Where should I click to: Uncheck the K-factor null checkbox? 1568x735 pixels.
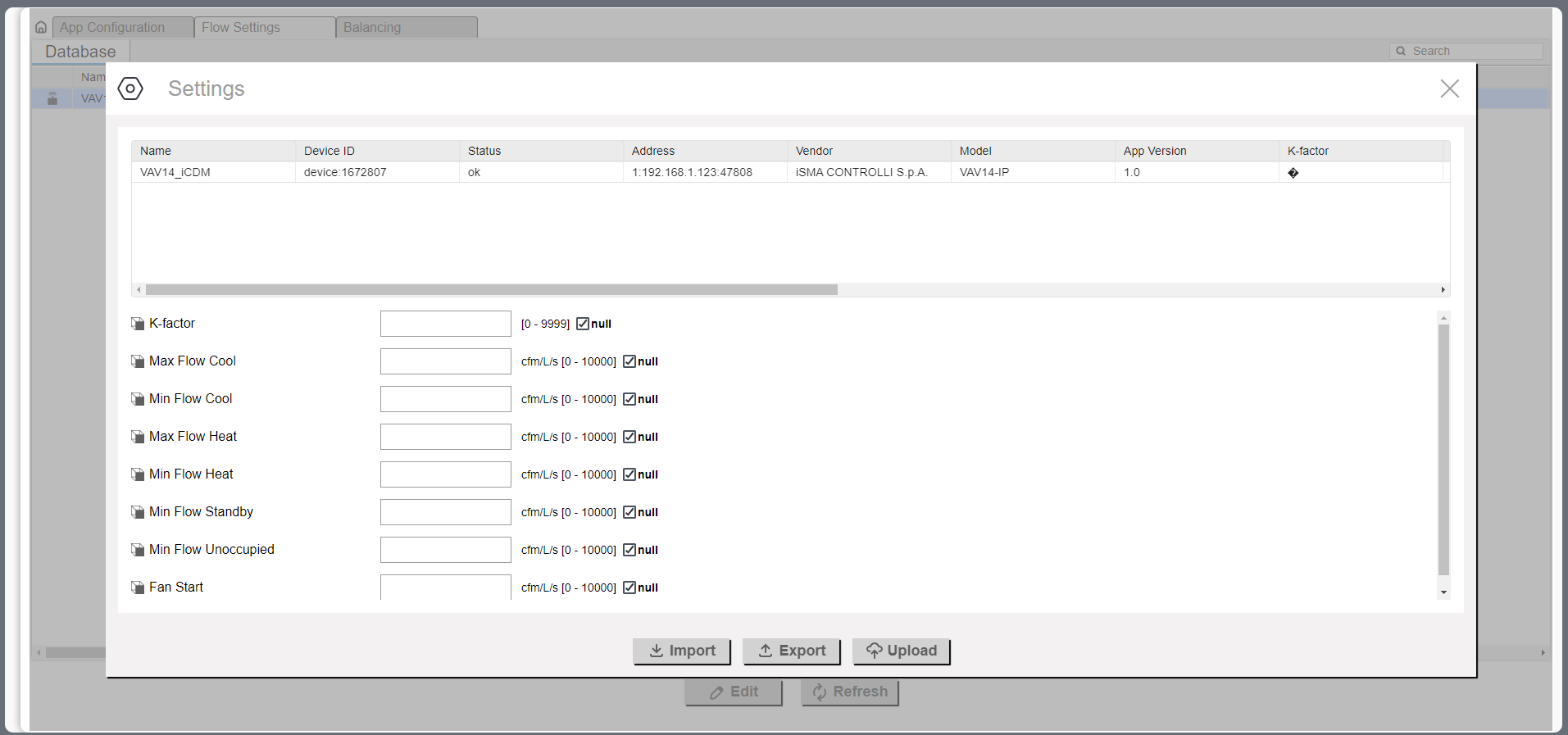pyautogui.click(x=583, y=324)
